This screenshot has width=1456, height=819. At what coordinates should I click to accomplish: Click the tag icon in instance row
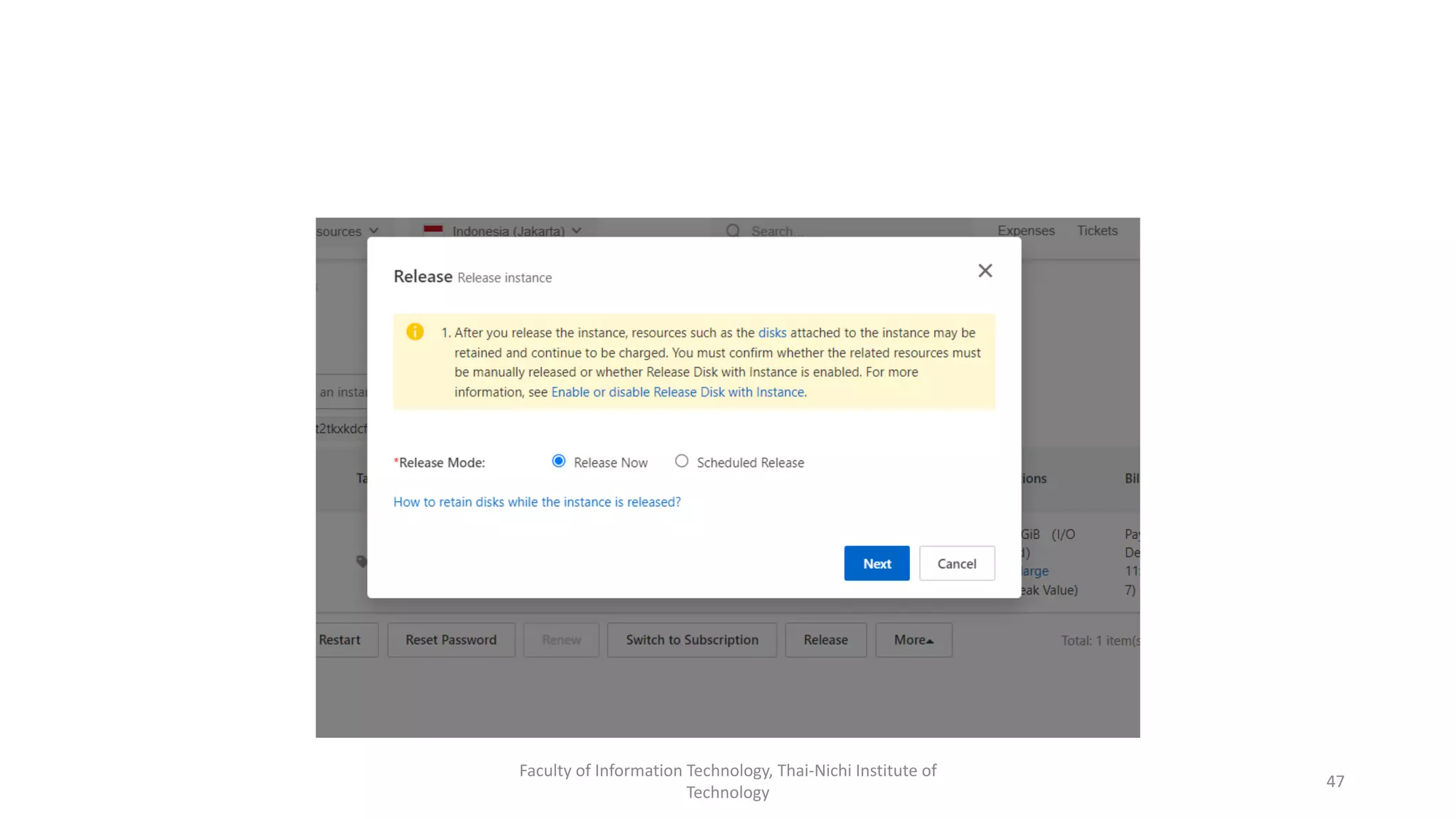click(x=361, y=562)
